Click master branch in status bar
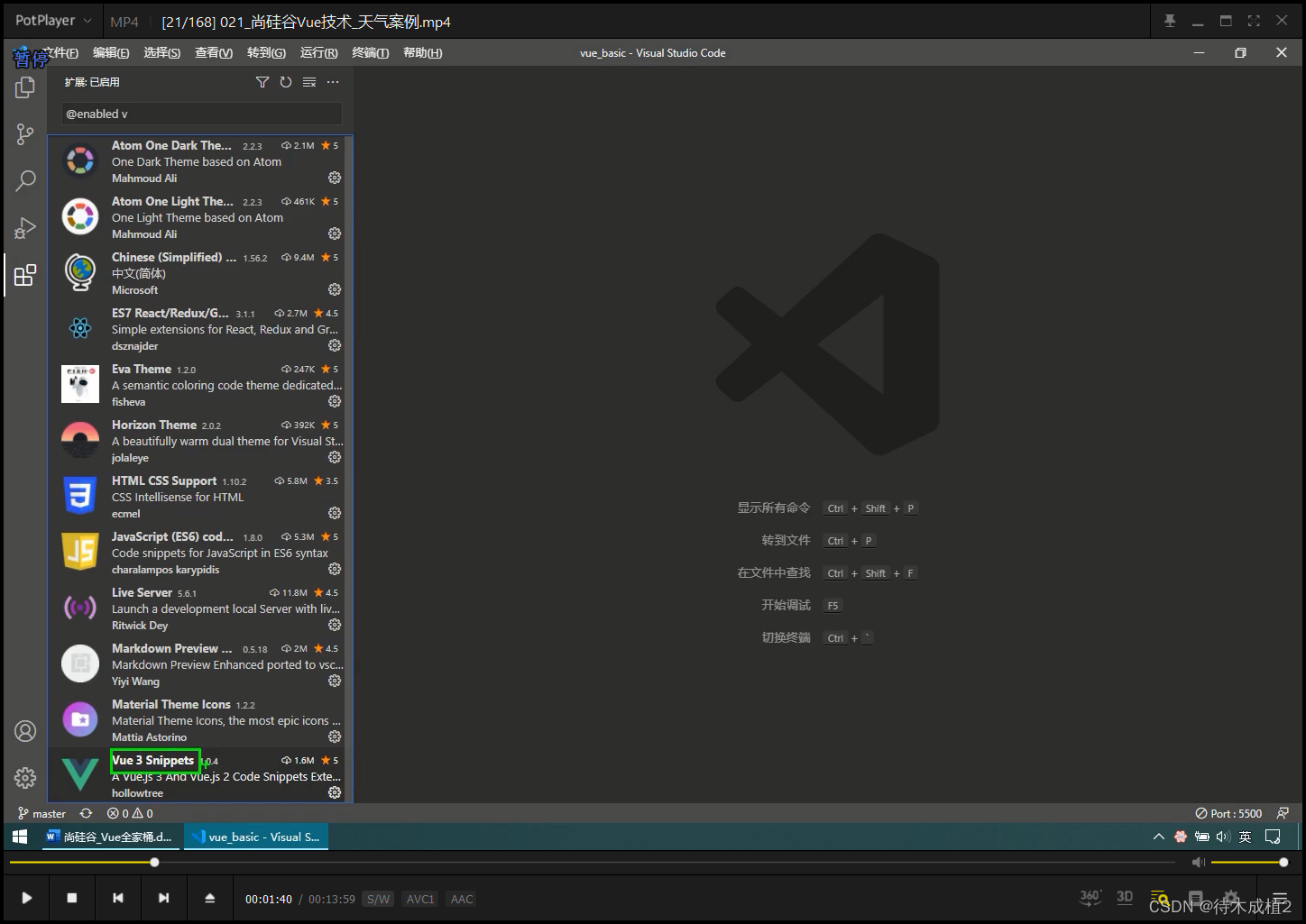This screenshot has width=1306, height=924. click(41, 813)
